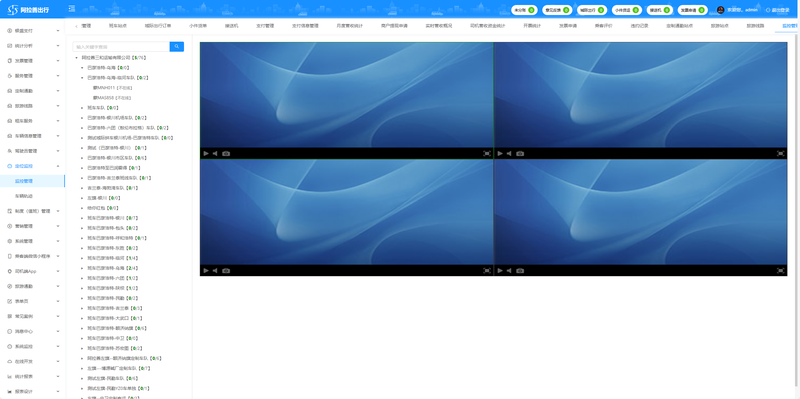800x399 pixels.
Task: Click the admin user avatar
Action: (720, 10)
